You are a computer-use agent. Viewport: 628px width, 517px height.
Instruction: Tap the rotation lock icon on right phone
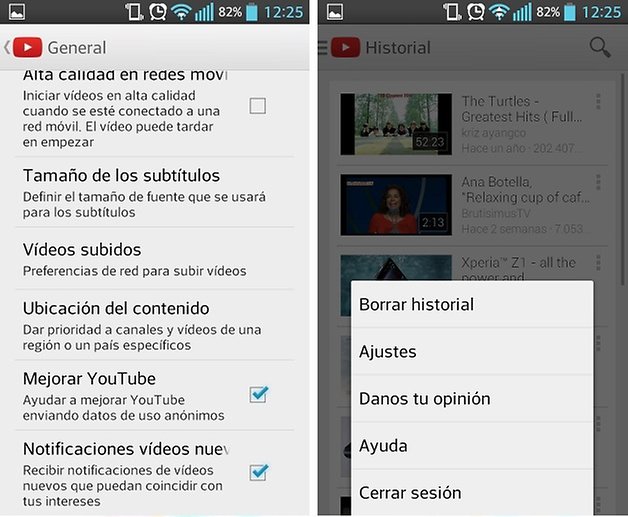pyautogui.click(x=452, y=12)
